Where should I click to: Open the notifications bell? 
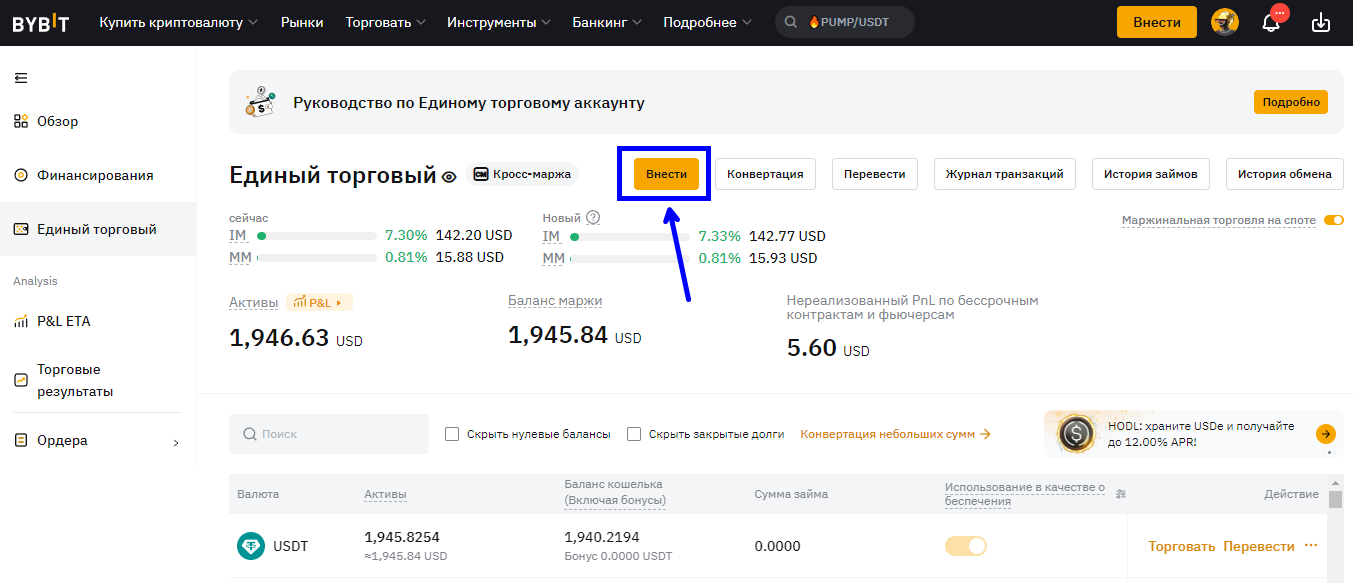click(x=1271, y=20)
